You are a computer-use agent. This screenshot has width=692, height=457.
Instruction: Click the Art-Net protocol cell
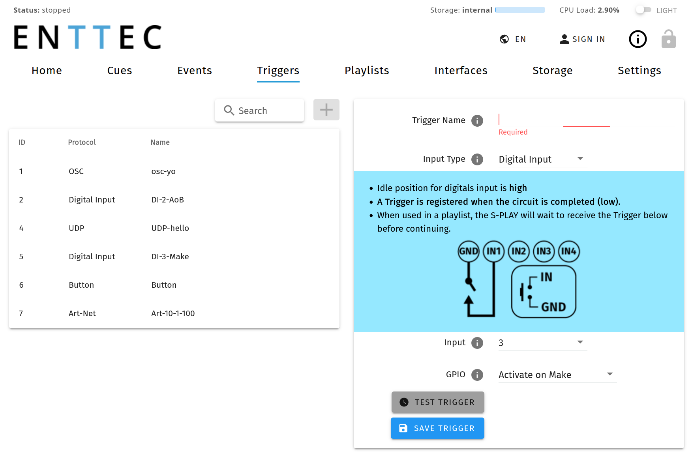[82, 313]
